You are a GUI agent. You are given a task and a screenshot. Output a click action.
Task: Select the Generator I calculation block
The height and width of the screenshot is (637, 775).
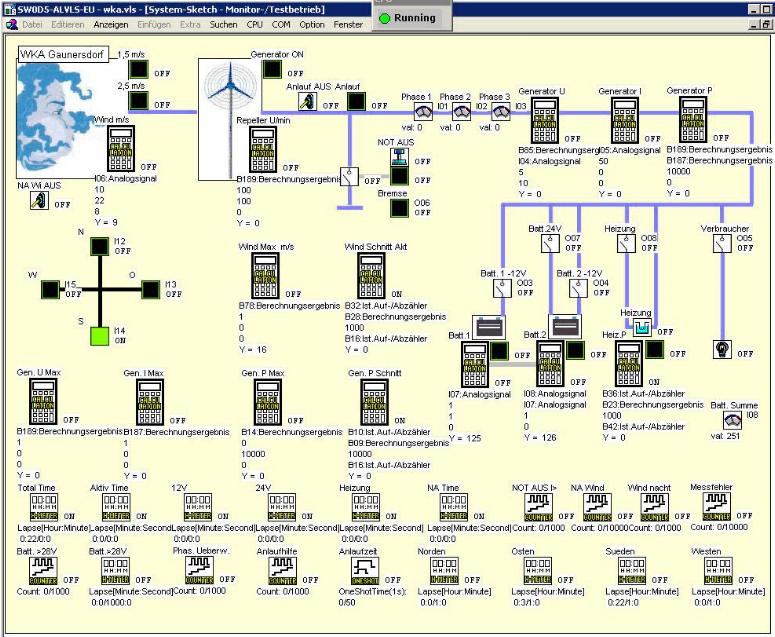click(625, 120)
